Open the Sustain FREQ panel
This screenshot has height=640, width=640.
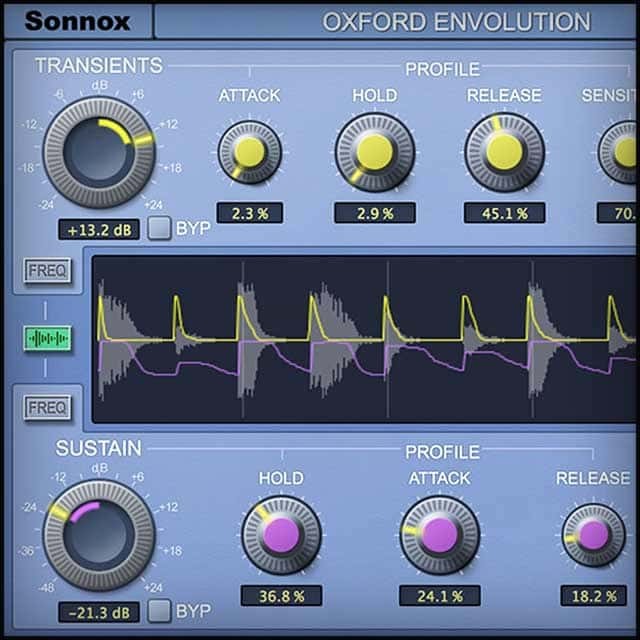click(46, 407)
